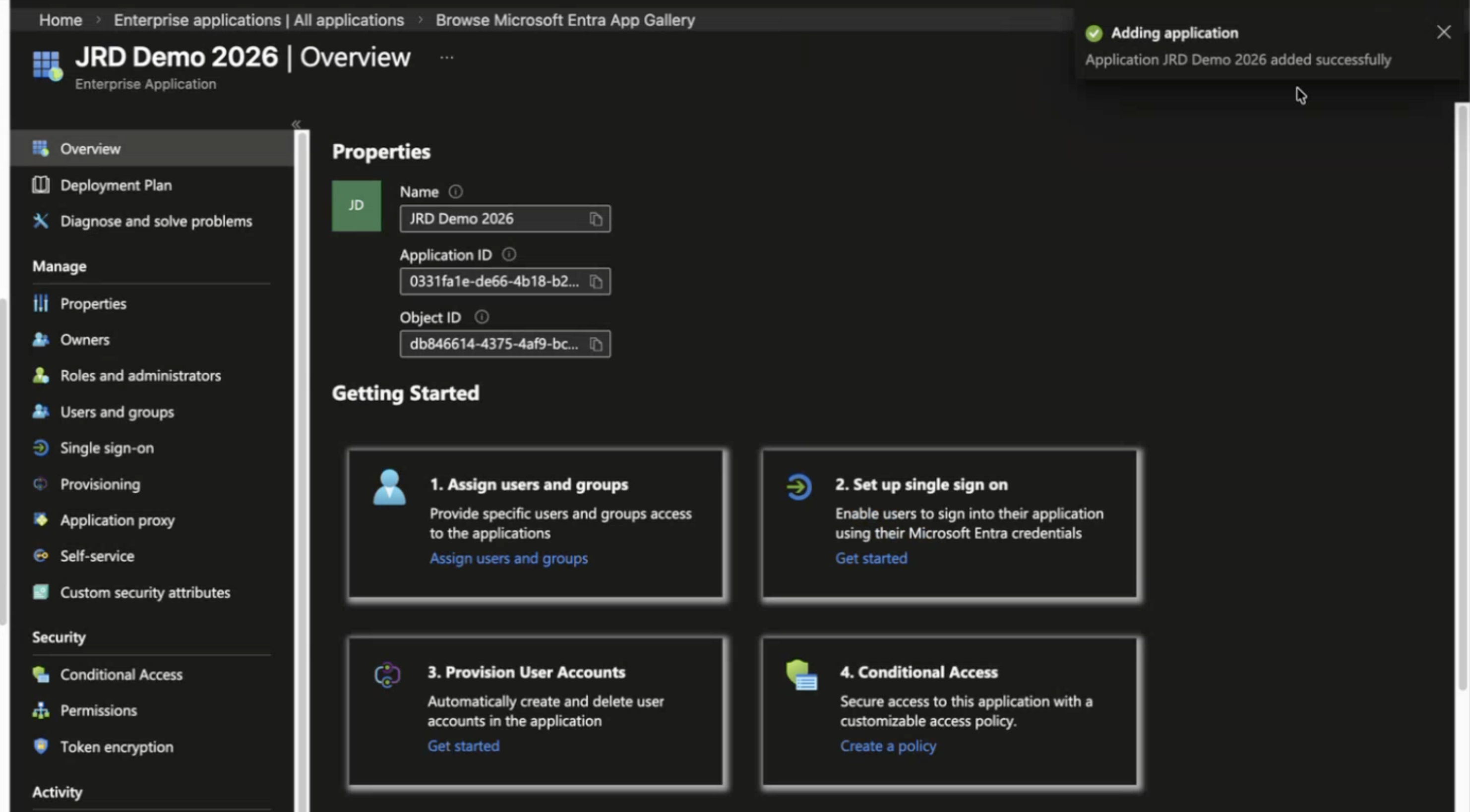
Task: Open more options ellipsis beside Overview title
Action: click(x=447, y=57)
